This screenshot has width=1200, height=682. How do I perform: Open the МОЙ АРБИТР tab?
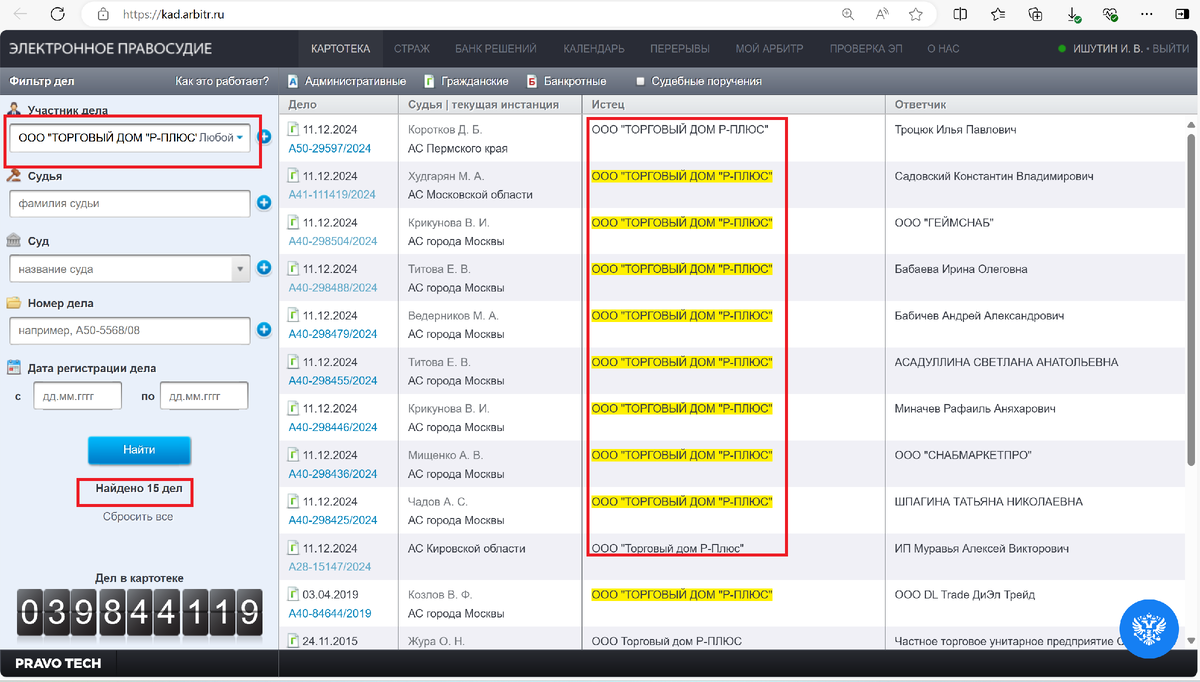pos(769,49)
